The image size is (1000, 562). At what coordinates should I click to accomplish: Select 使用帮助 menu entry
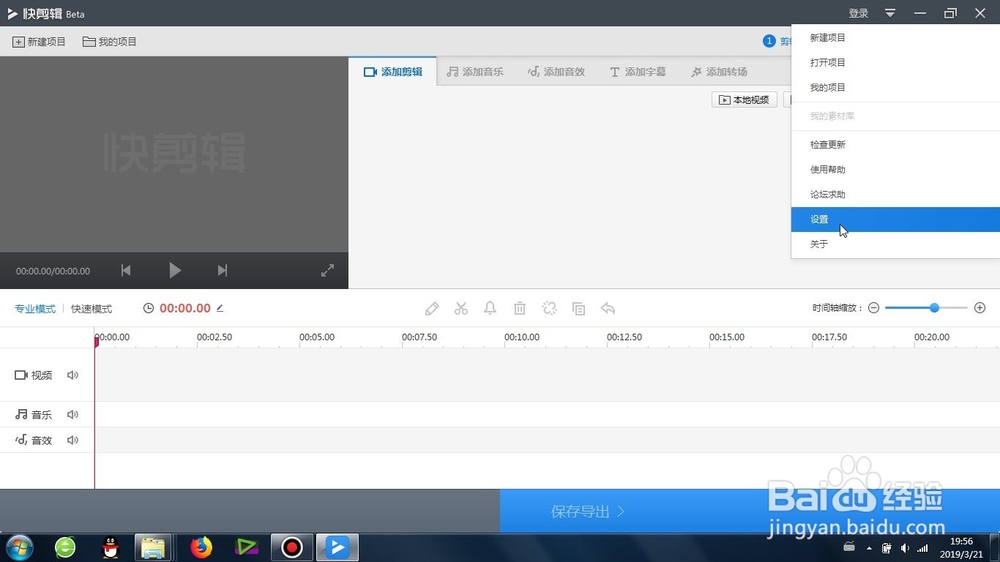895,170
